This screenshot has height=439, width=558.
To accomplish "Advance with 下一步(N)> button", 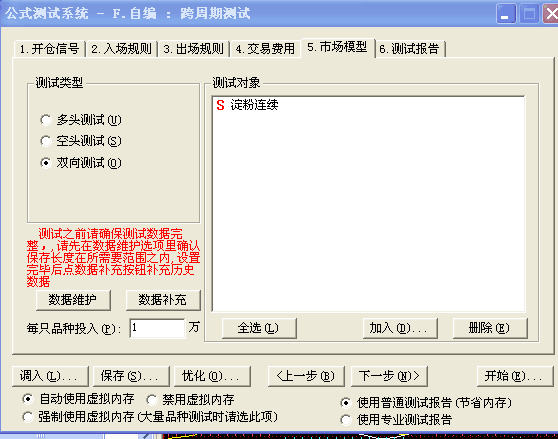I will [389, 376].
